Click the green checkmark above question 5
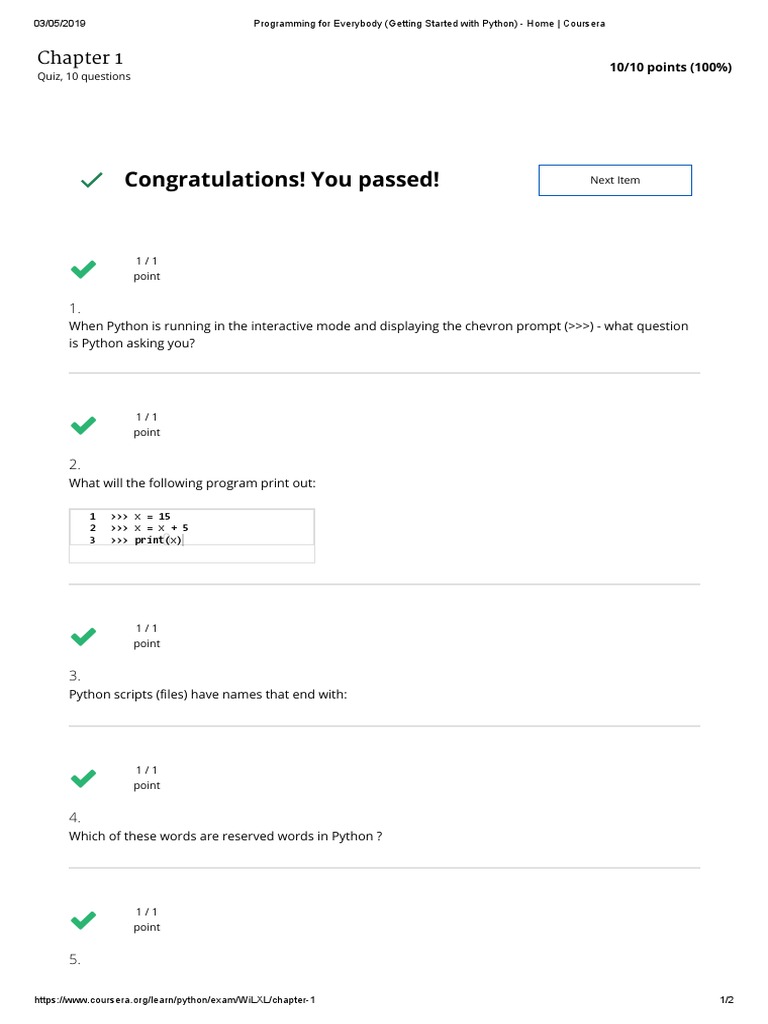Viewport: 768px width, 1024px height. (83, 920)
